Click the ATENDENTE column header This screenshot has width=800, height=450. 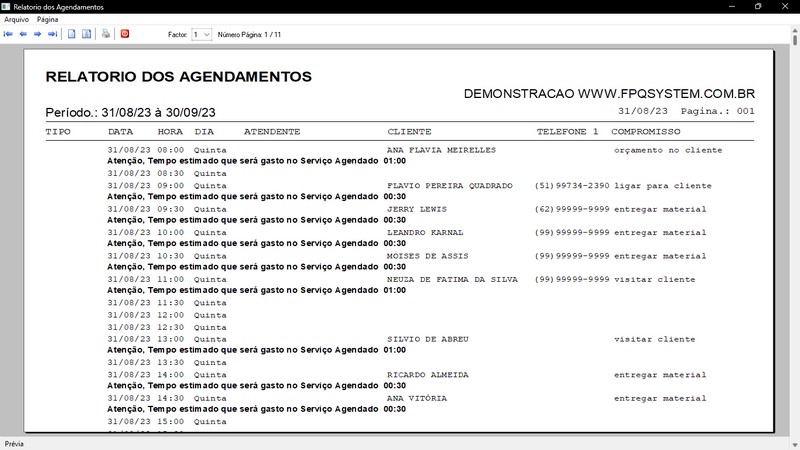click(272, 132)
